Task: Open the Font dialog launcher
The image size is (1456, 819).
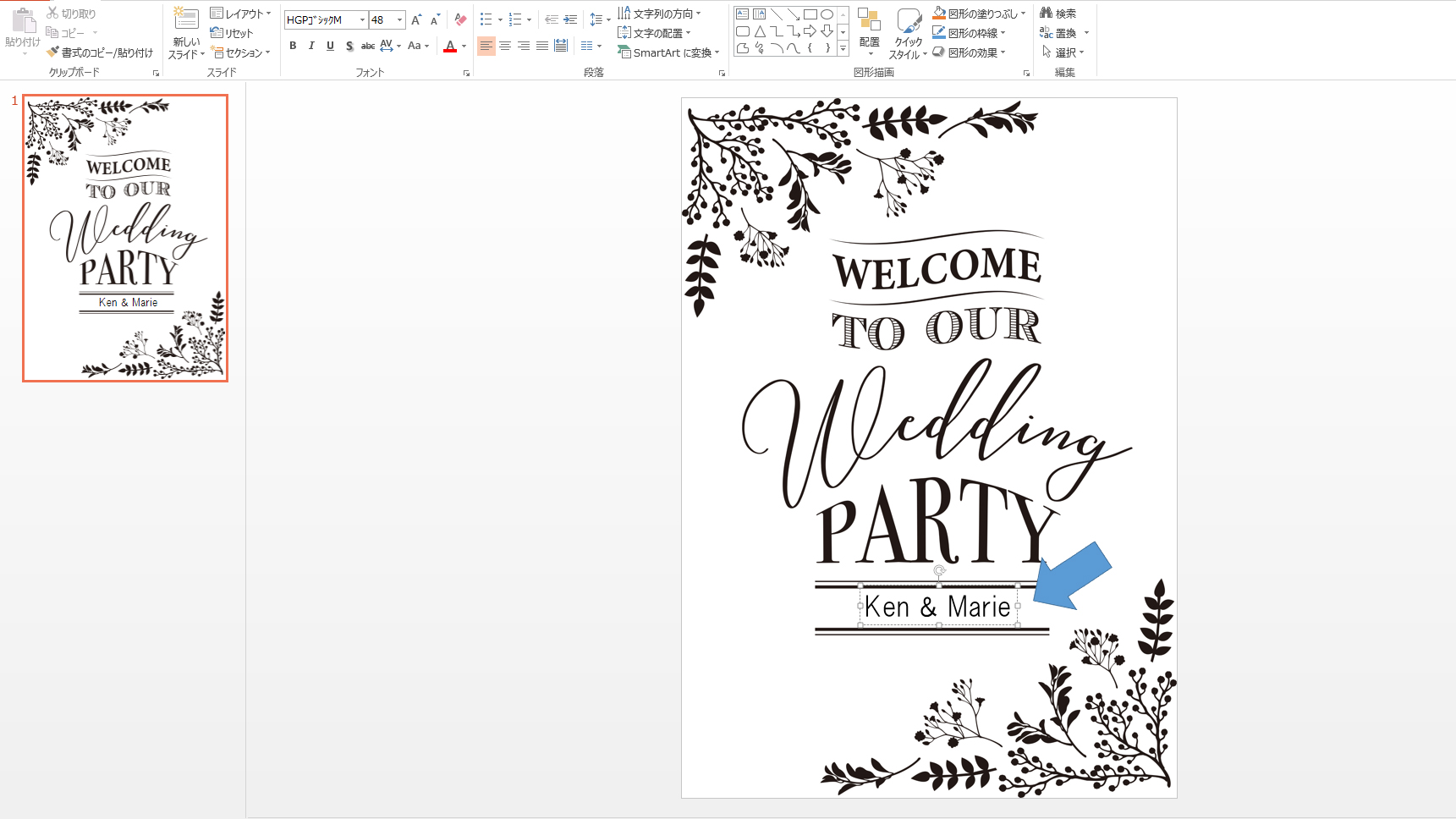Action: click(x=466, y=74)
